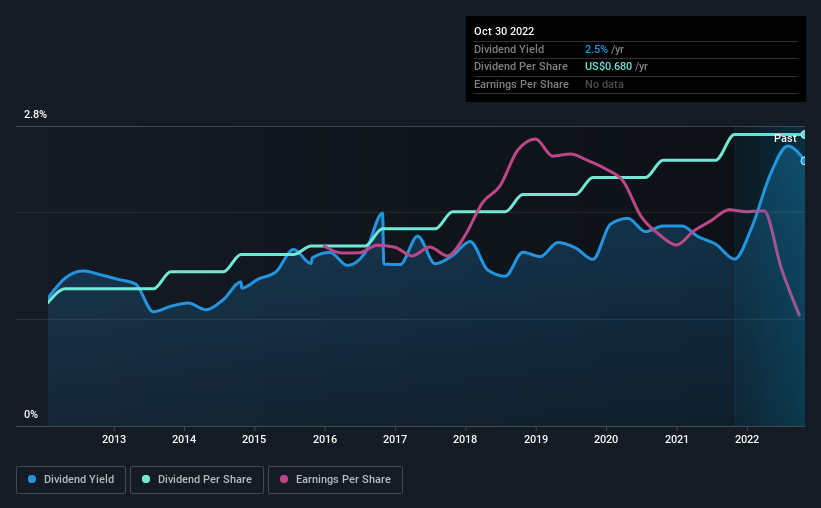
Task: Click the Past label on the chart
Action: [785, 138]
